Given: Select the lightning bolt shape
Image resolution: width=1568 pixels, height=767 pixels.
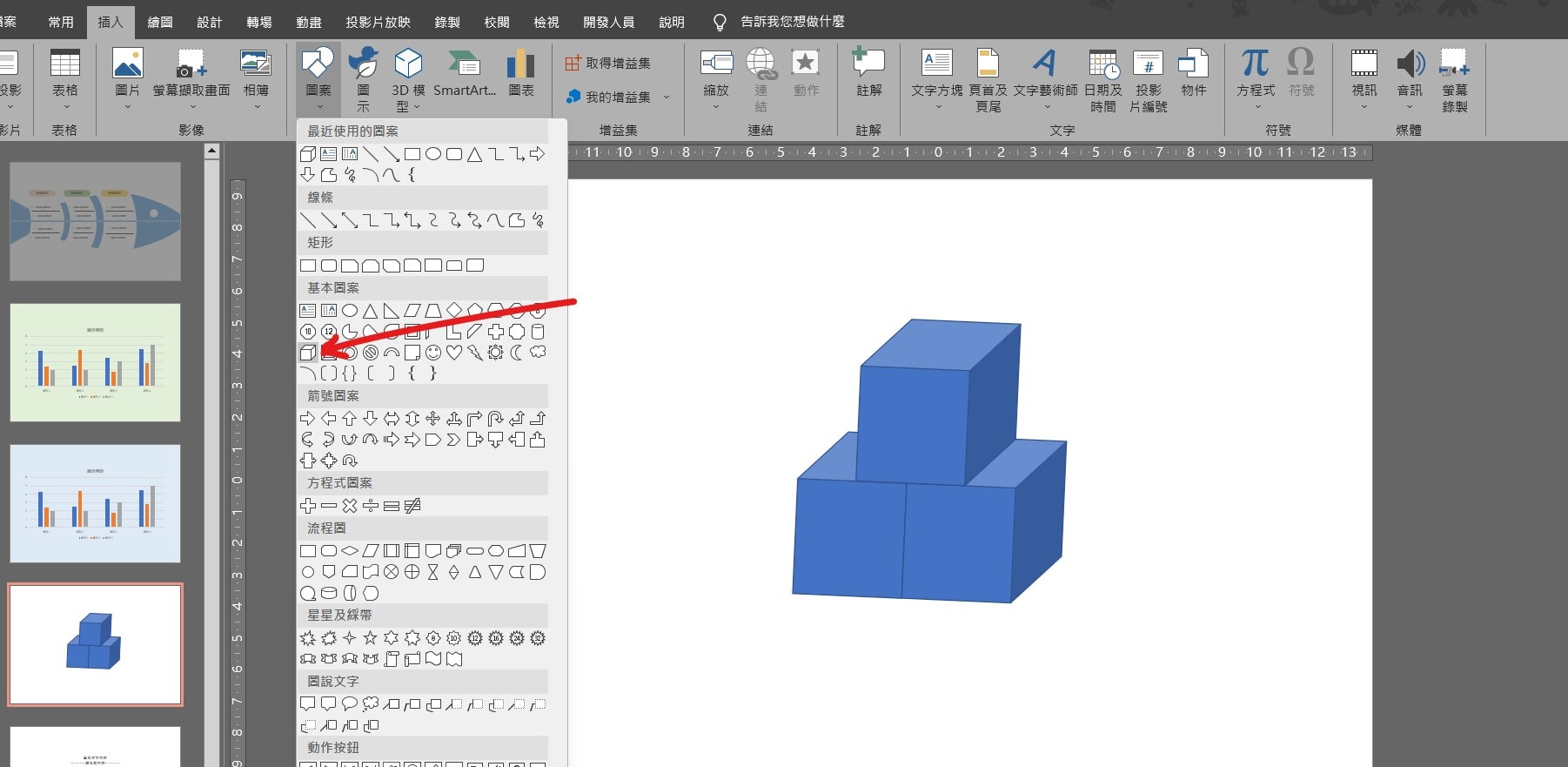Looking at the screenshot, I should 475,353.
